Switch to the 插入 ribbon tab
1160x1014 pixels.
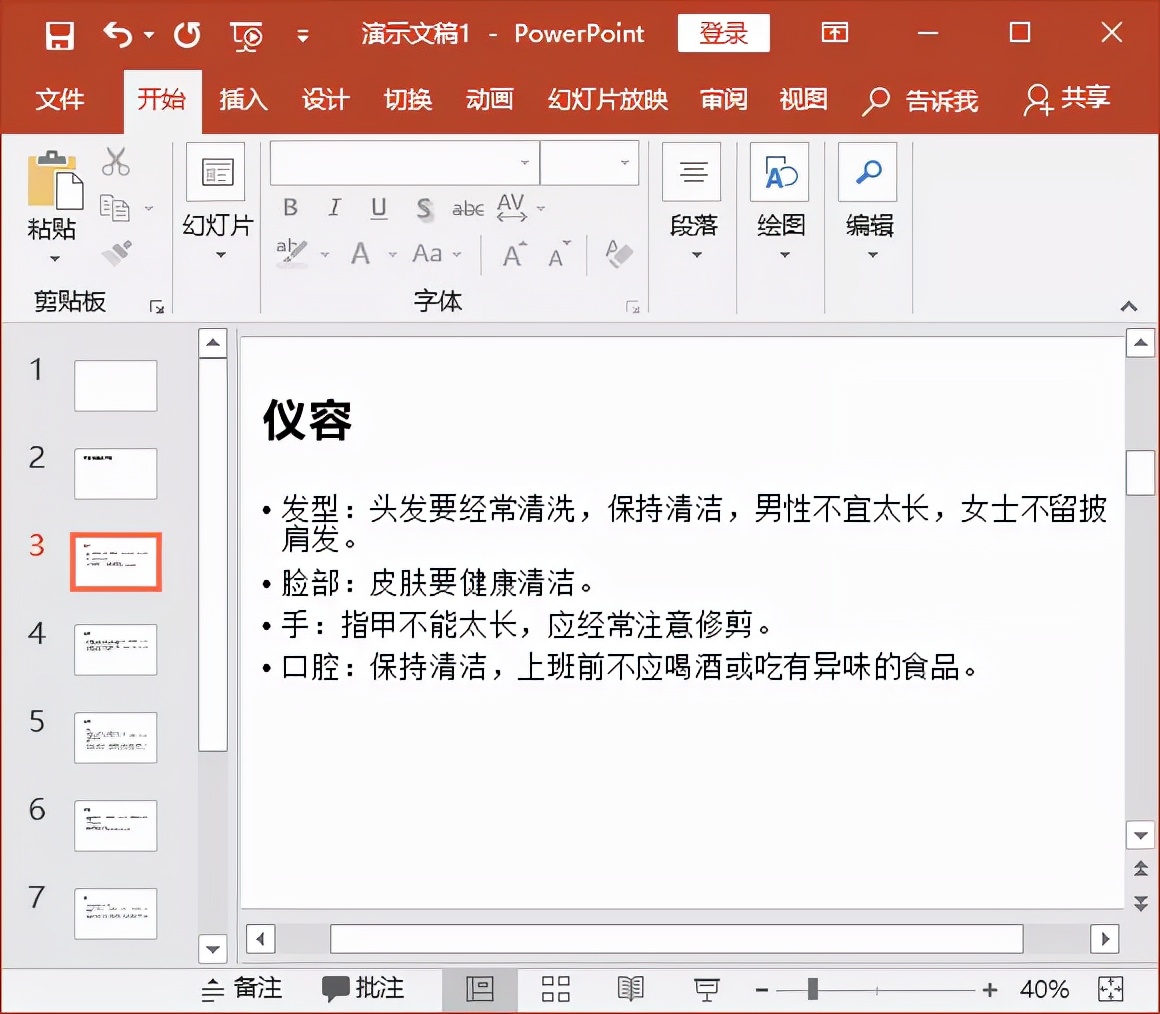pyautogui.click(x=242, y=100)
